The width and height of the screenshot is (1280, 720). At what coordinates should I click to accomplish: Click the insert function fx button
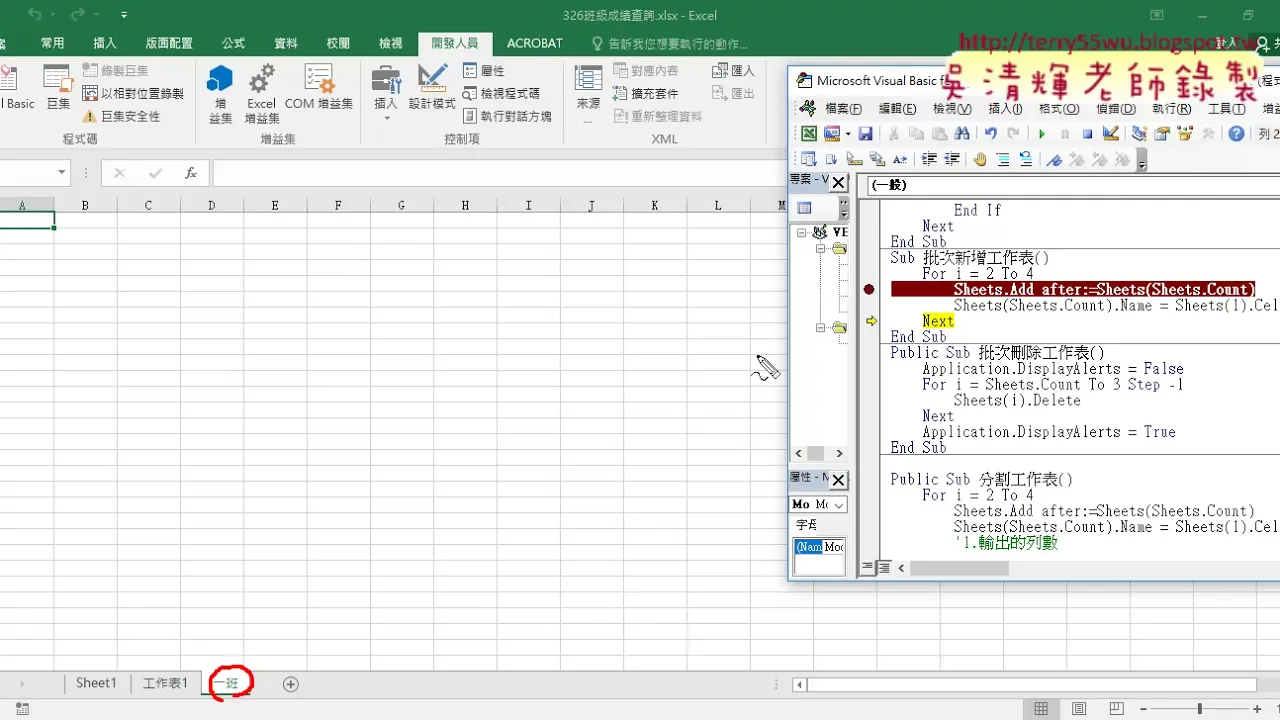coord(191,173)
